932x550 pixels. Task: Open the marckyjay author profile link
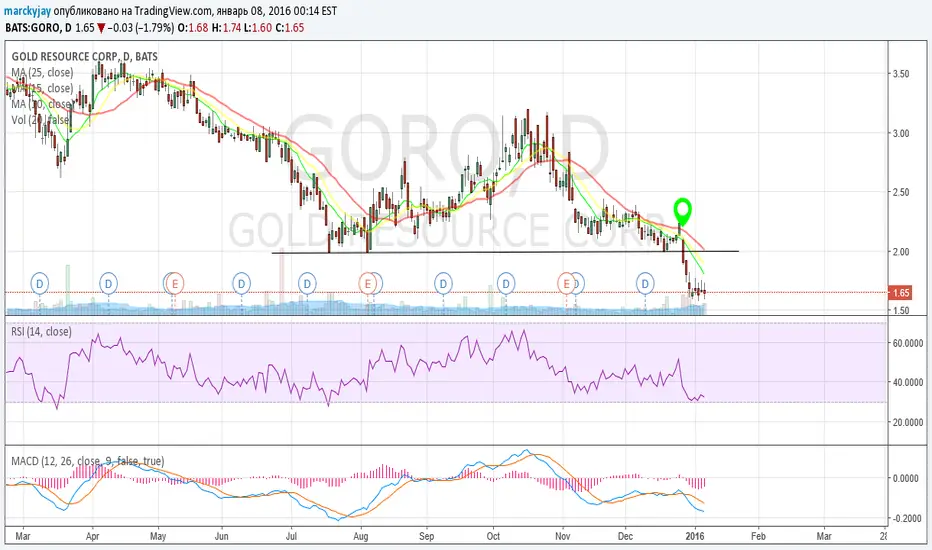click(x=27, y=11)
